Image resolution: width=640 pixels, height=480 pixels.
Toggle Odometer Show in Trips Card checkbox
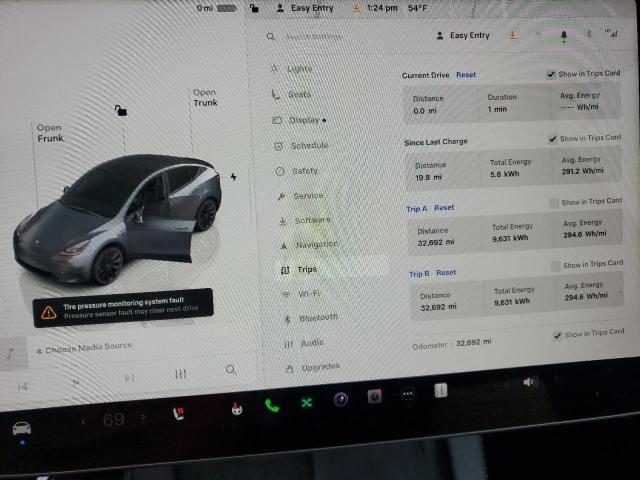[558, 336]
